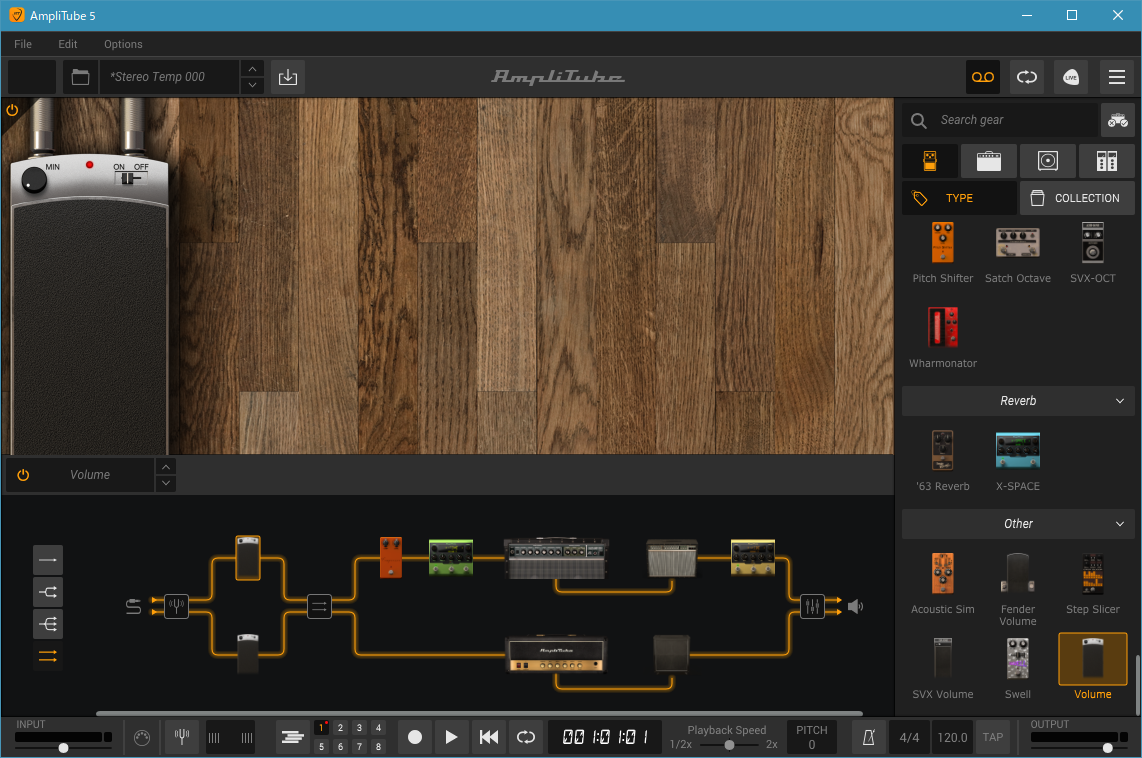Select previous gear model with up arrow

[x=166, y=467]
